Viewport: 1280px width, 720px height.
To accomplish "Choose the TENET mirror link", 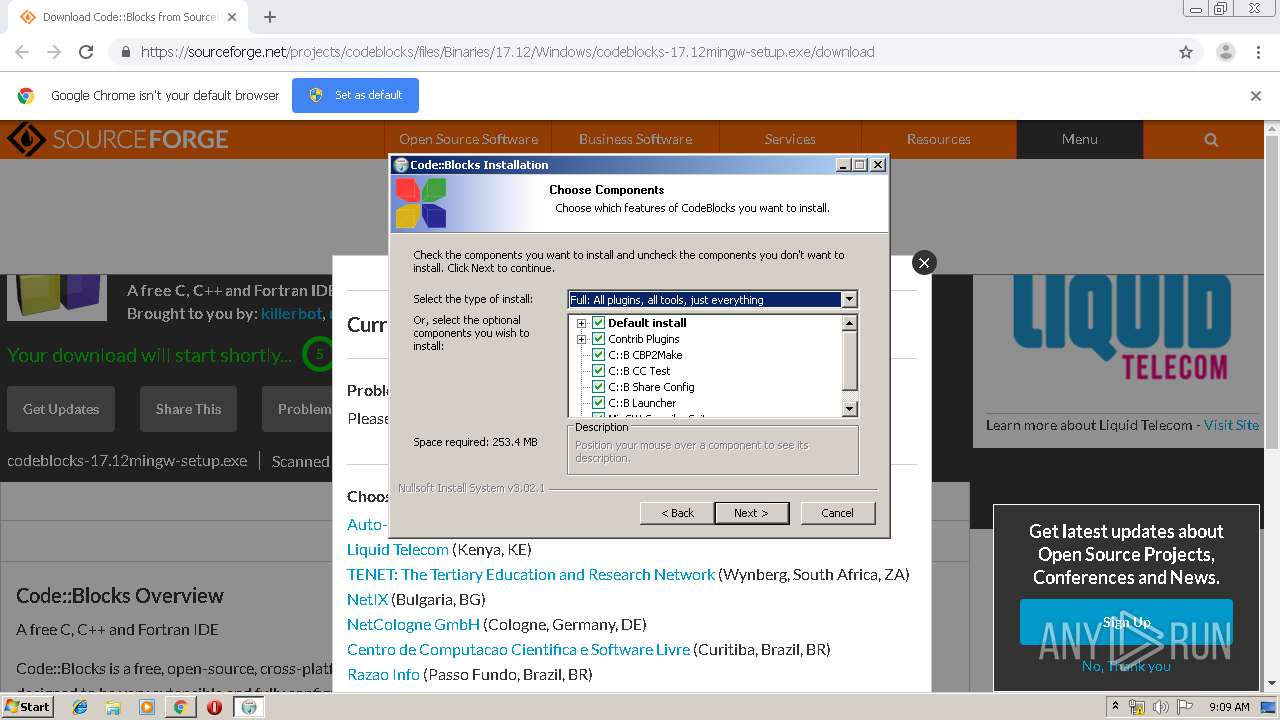I will pos(531,574).
